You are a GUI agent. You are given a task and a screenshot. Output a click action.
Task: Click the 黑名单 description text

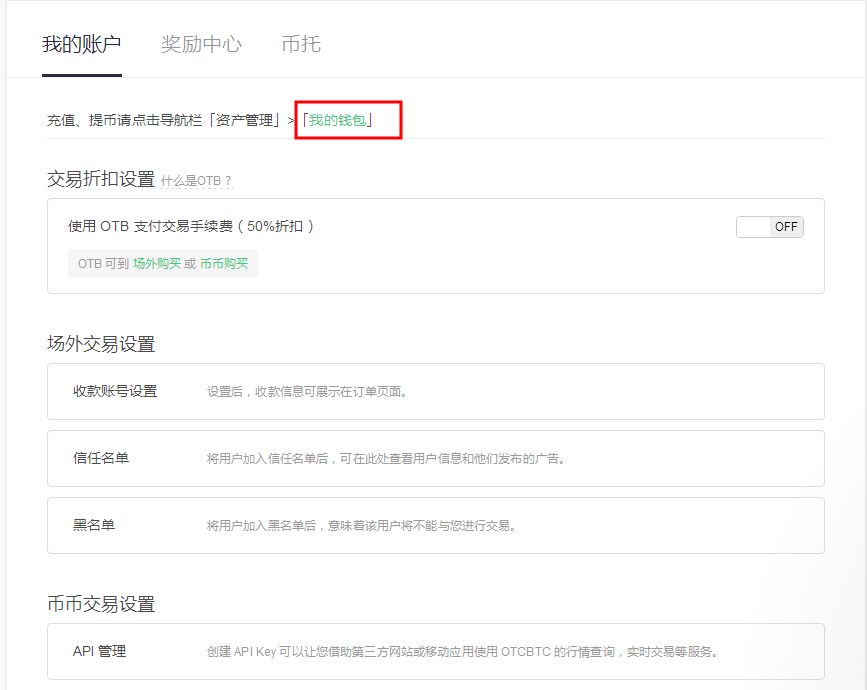(x=361, y=526)
